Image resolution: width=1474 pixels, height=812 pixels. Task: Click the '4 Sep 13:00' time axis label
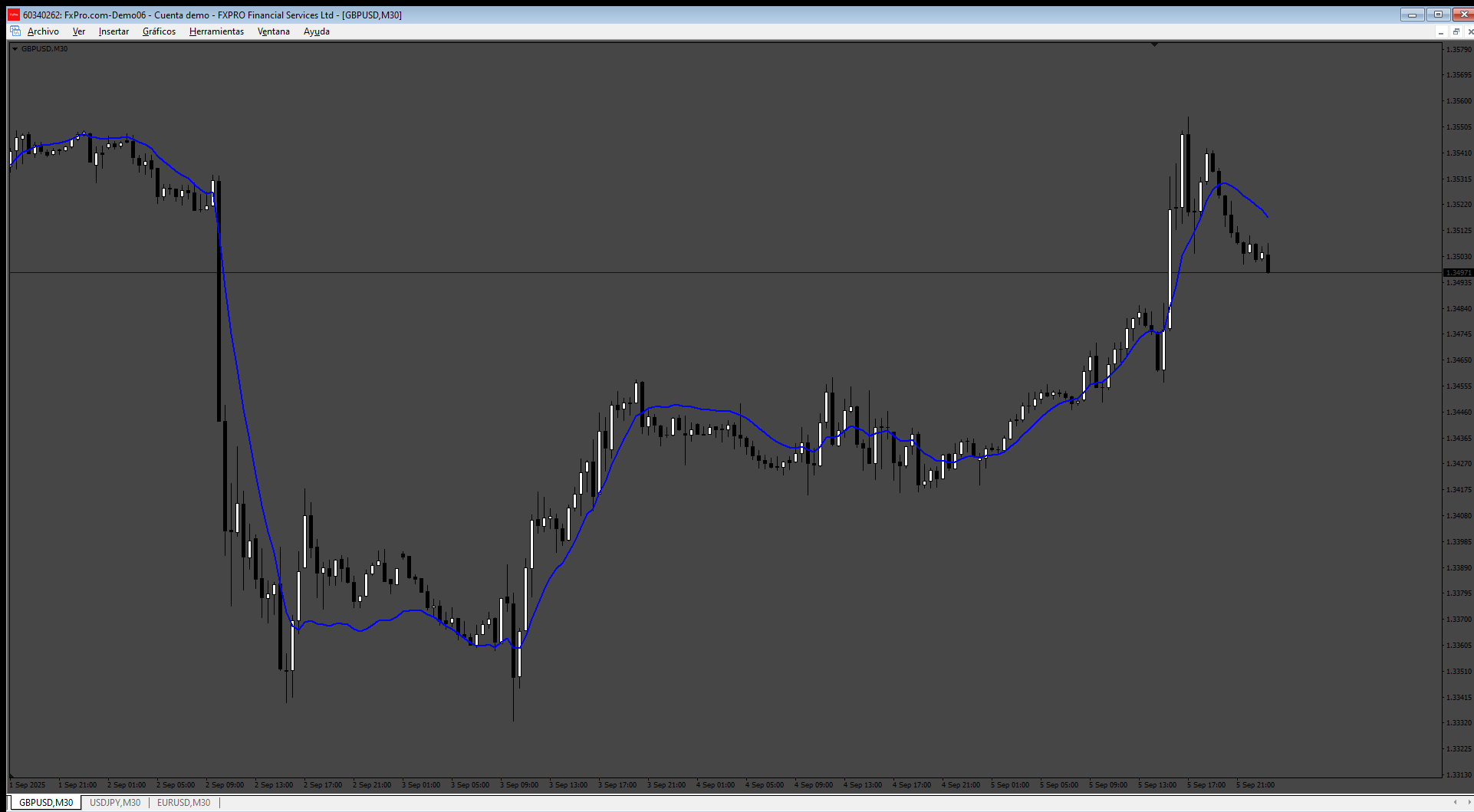[863, 785]
